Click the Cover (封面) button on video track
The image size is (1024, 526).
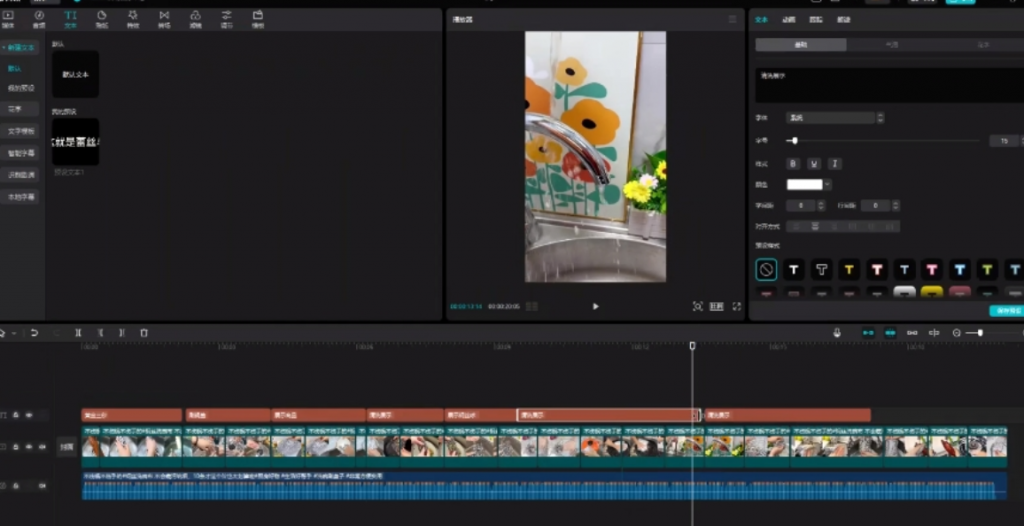[x=67, y=447]
